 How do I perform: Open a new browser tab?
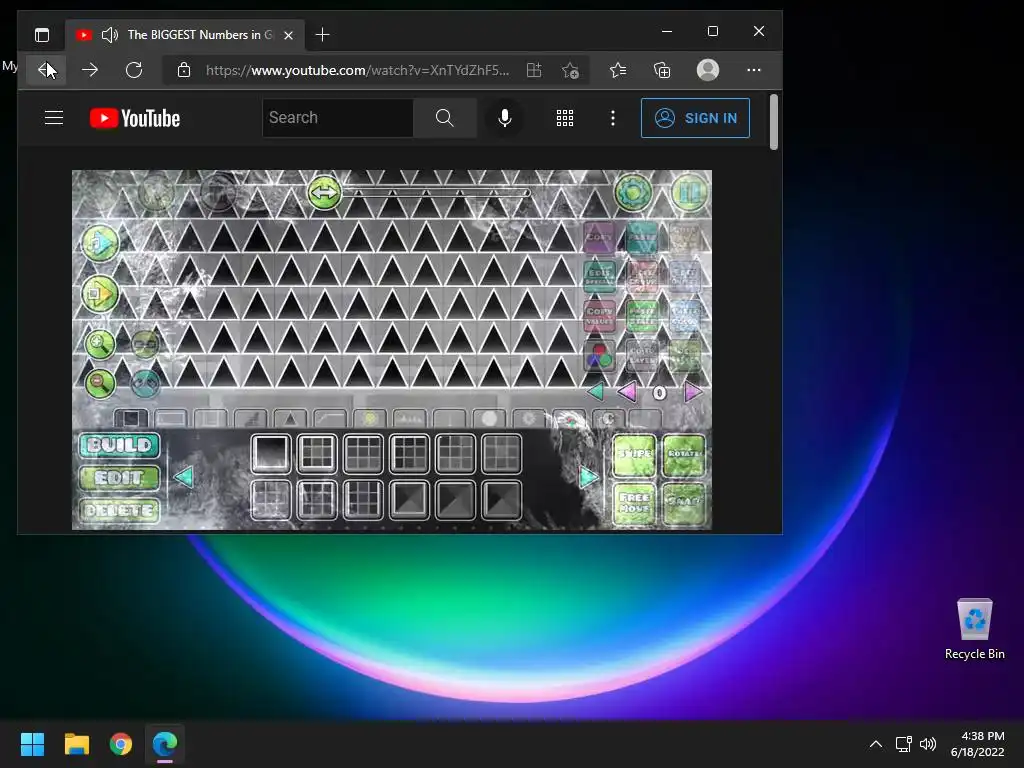click(x=323, y=35)
